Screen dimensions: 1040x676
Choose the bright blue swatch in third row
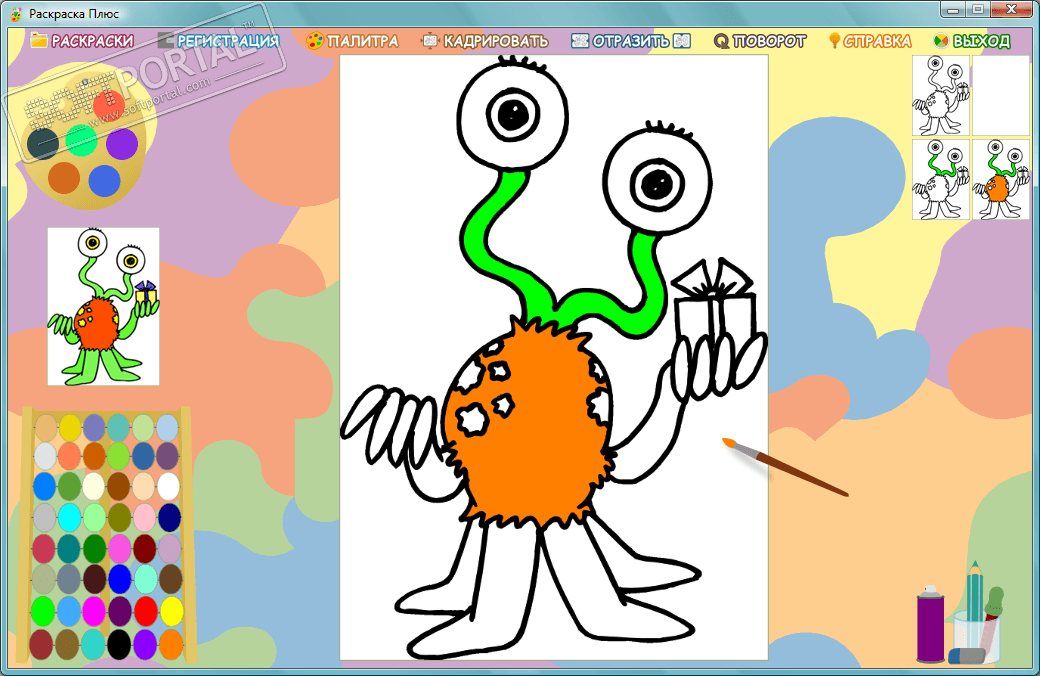tap(45, 486)
